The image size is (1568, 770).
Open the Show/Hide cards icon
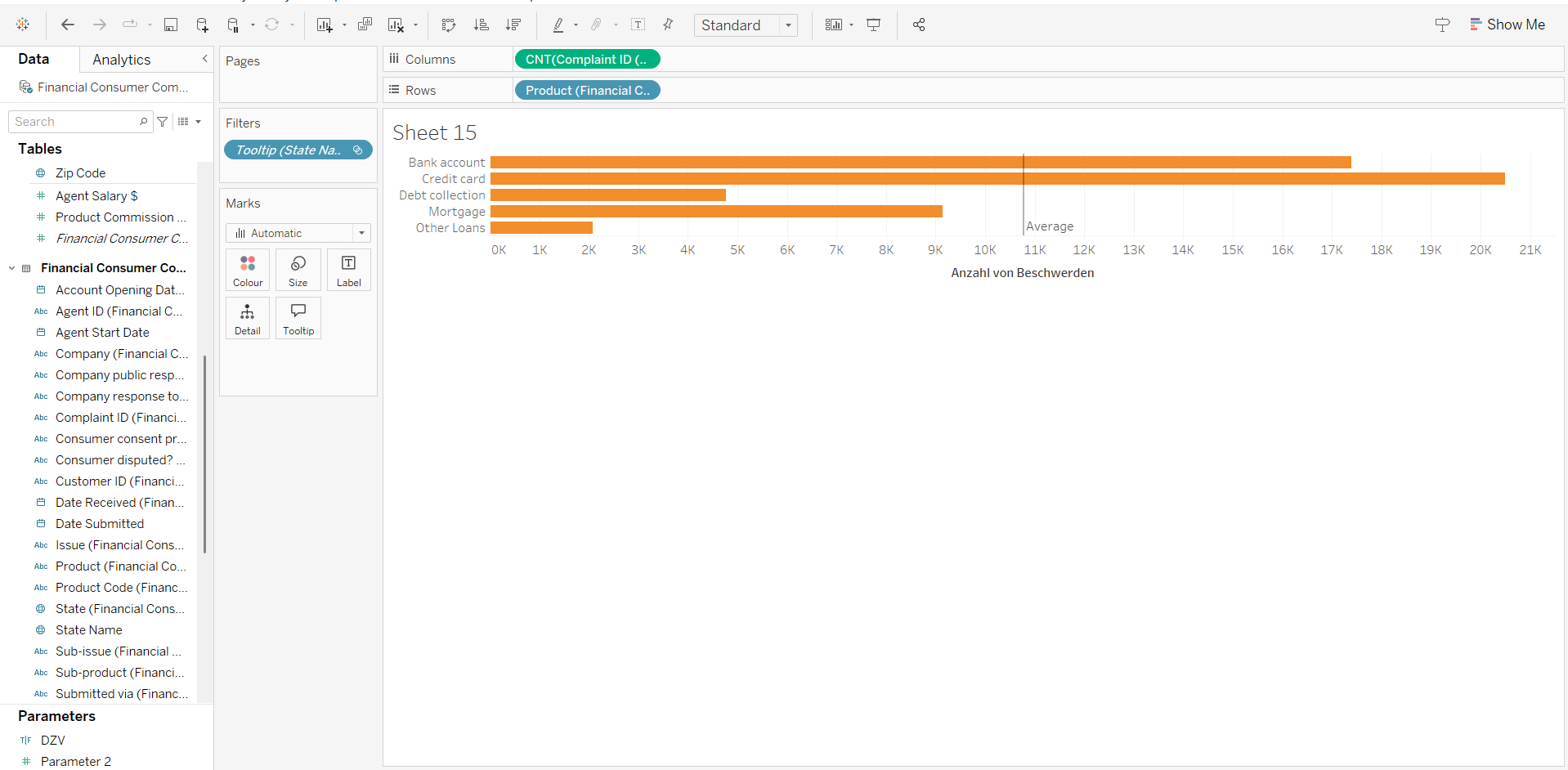click(x=834, y=25)
